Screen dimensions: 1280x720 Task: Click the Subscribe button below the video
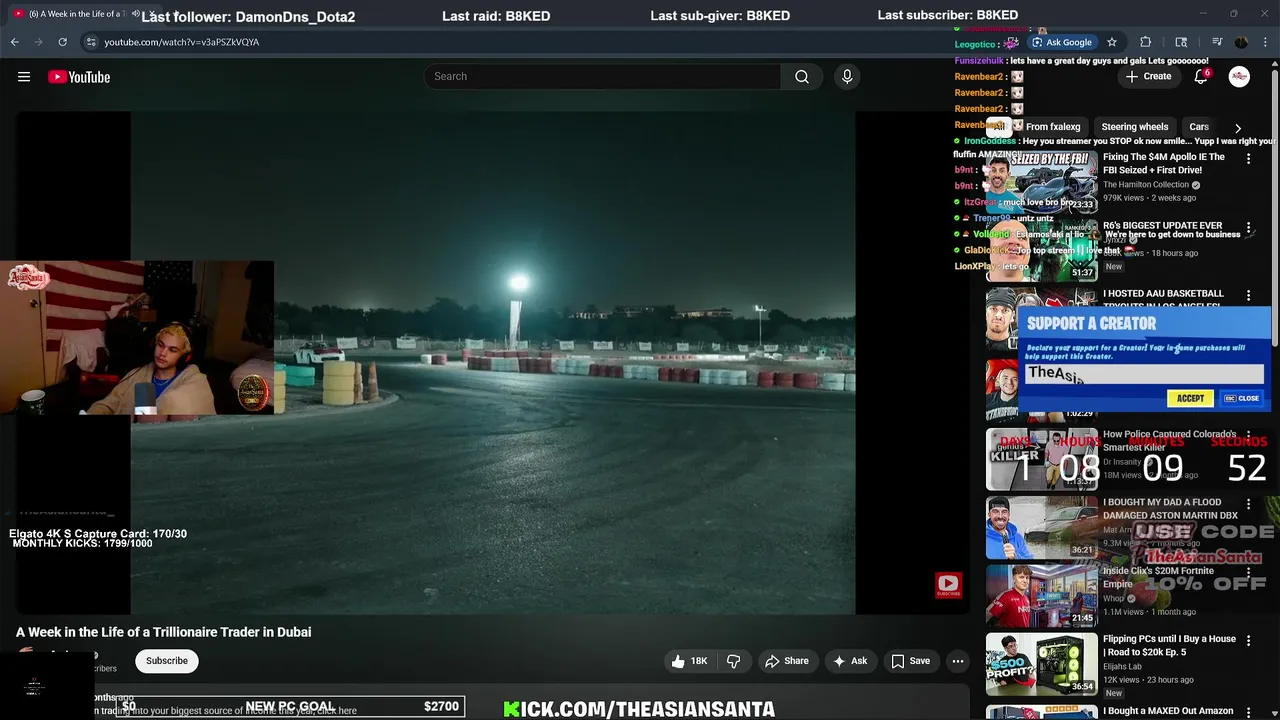tap(167, 661)
